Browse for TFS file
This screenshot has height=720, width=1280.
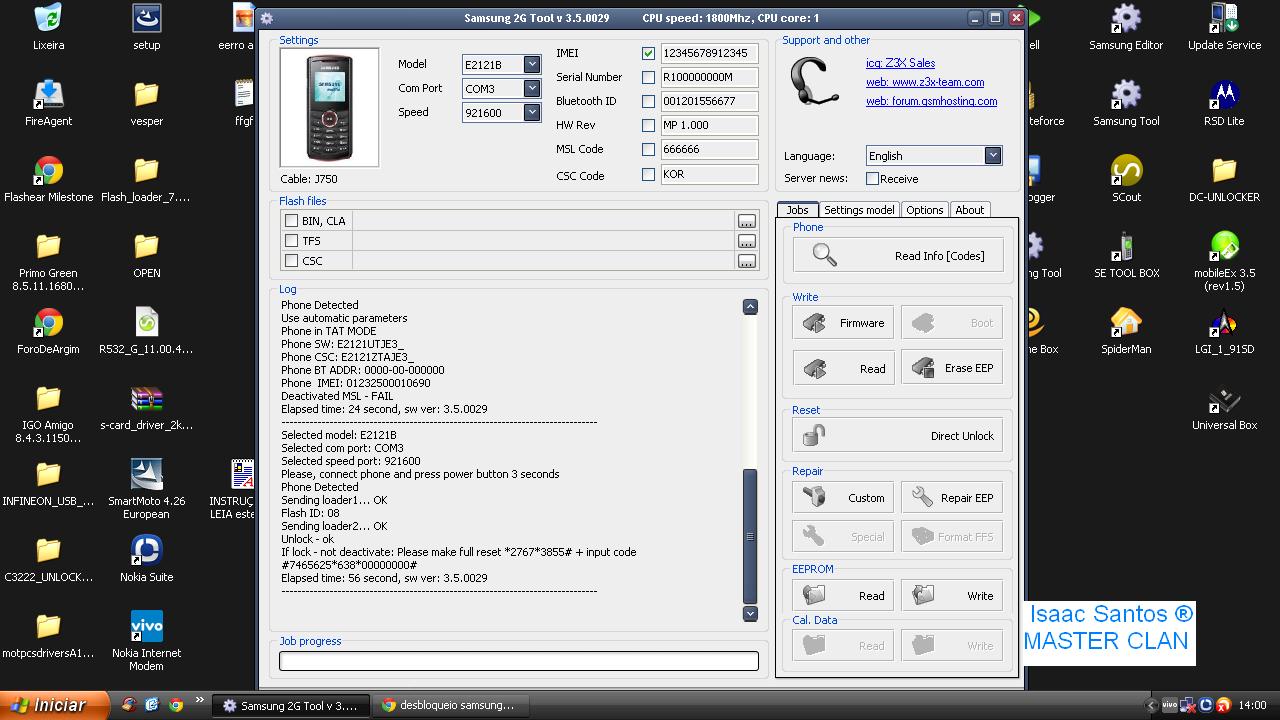click(x=747, y=241)
